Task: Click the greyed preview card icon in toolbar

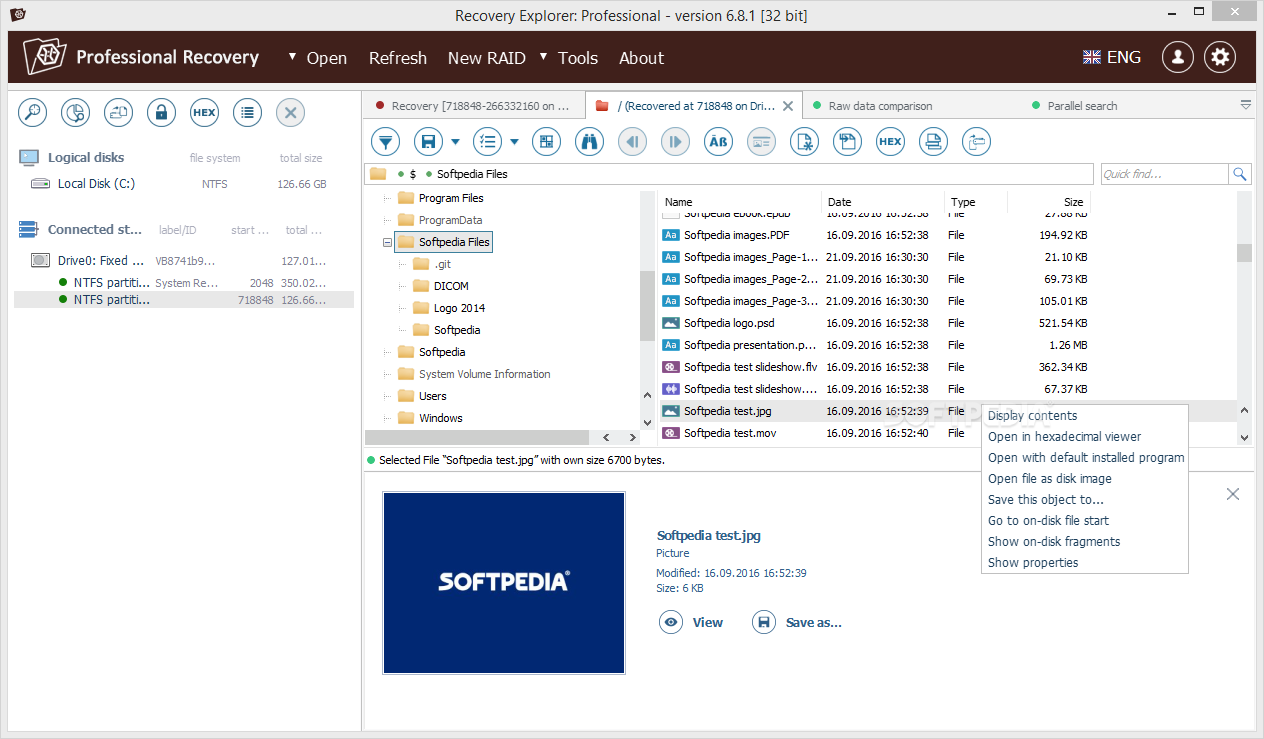Action: click(x=761, y=142)
